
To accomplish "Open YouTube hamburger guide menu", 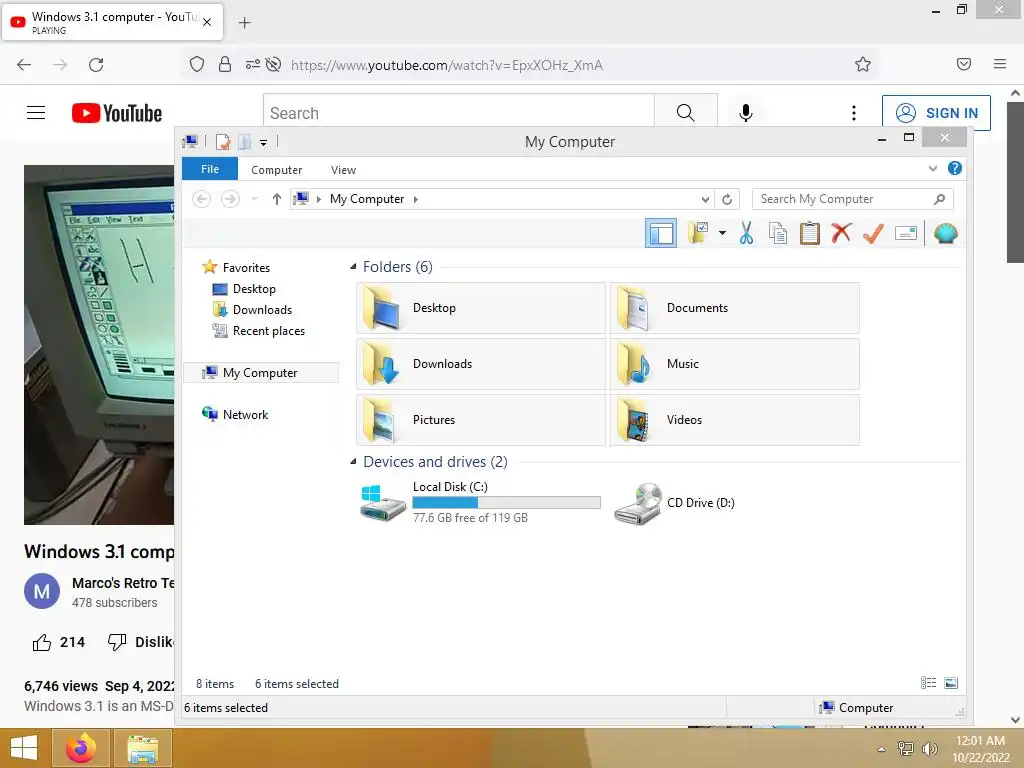I will point(36,113).
